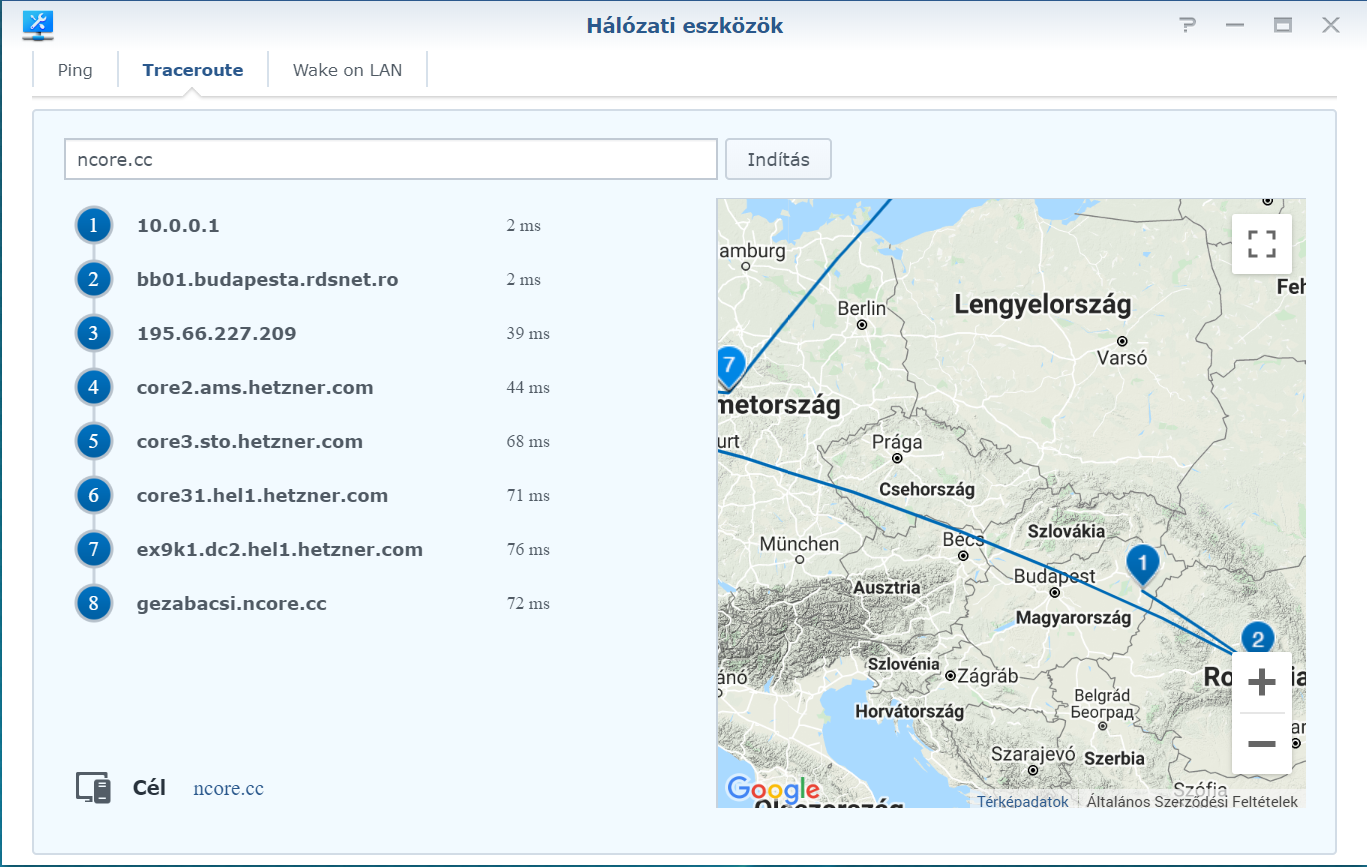This screenshot has width=1367, height=867.
Task: Click Varsó city label on map
Action: pos(1122,357)
